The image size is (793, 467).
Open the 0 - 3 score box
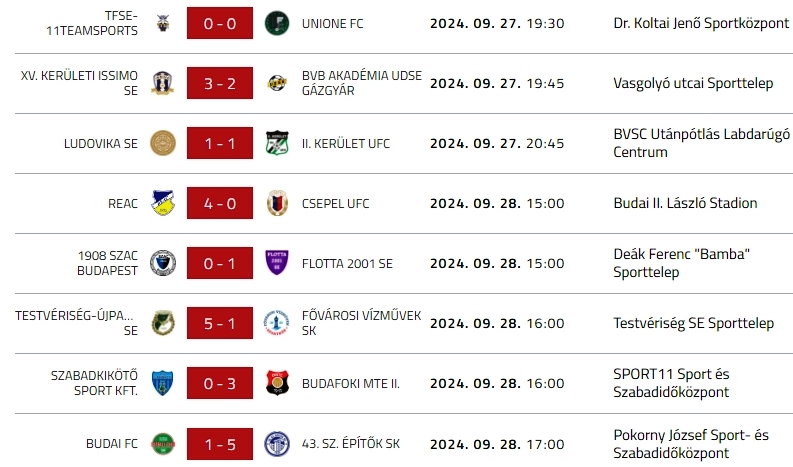(220, 383)
